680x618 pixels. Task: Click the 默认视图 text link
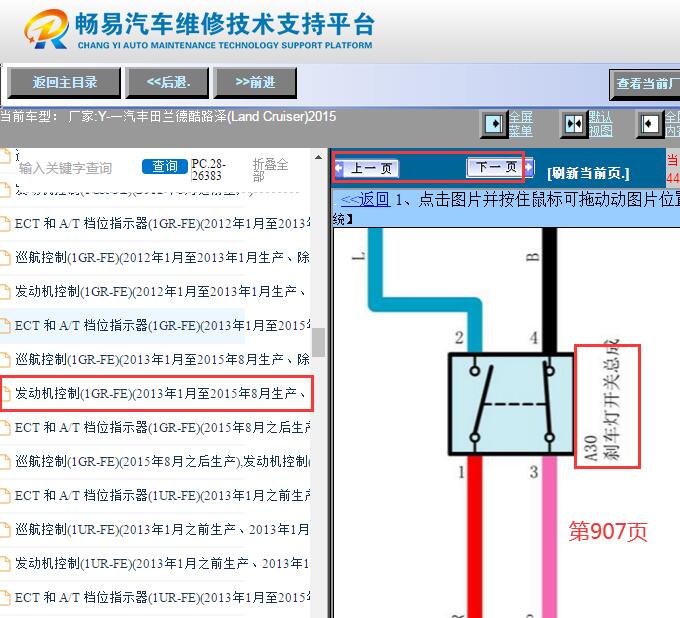click(600, 124)
